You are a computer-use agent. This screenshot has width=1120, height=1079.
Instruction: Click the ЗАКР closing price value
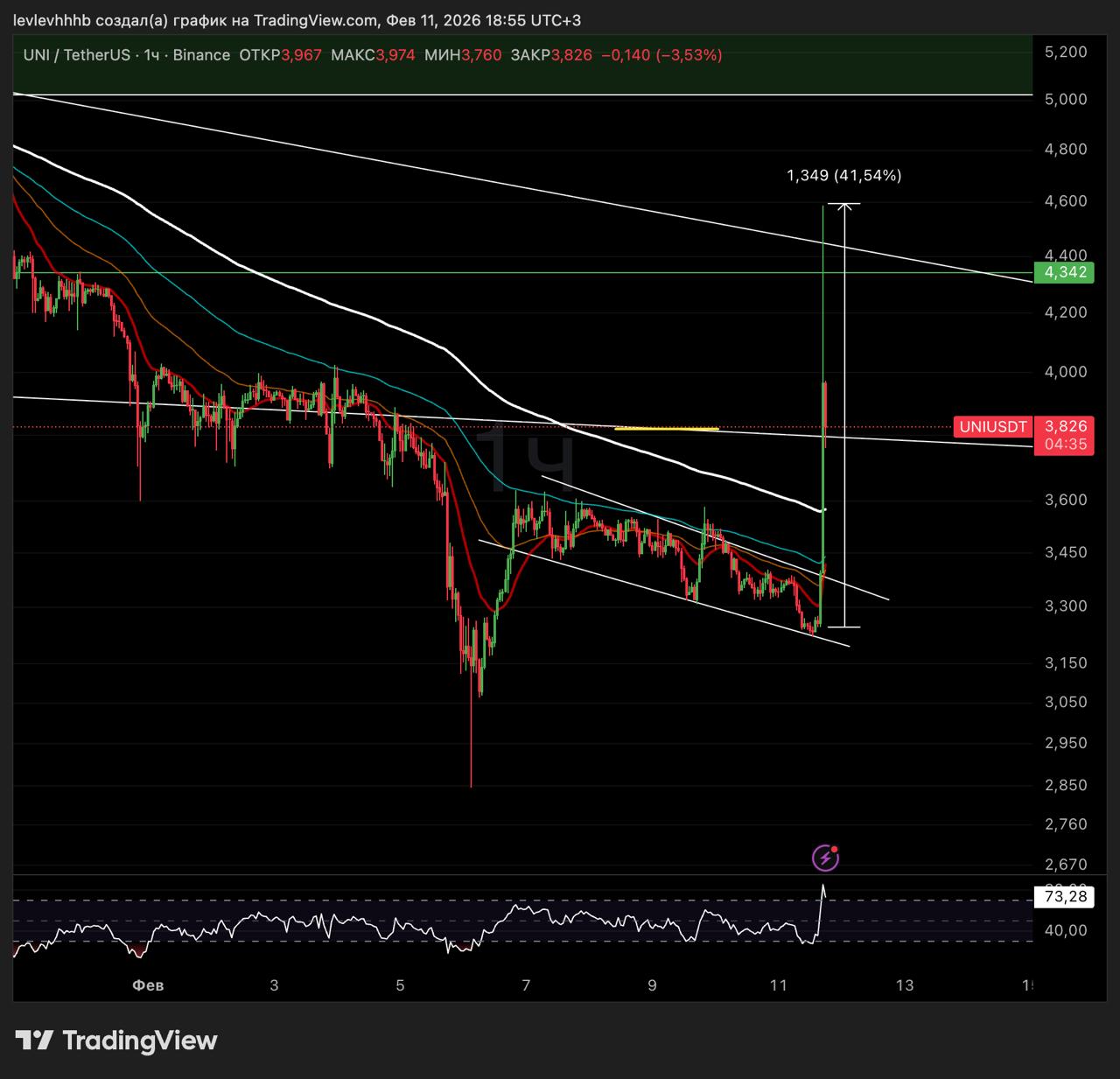(570, 55)
